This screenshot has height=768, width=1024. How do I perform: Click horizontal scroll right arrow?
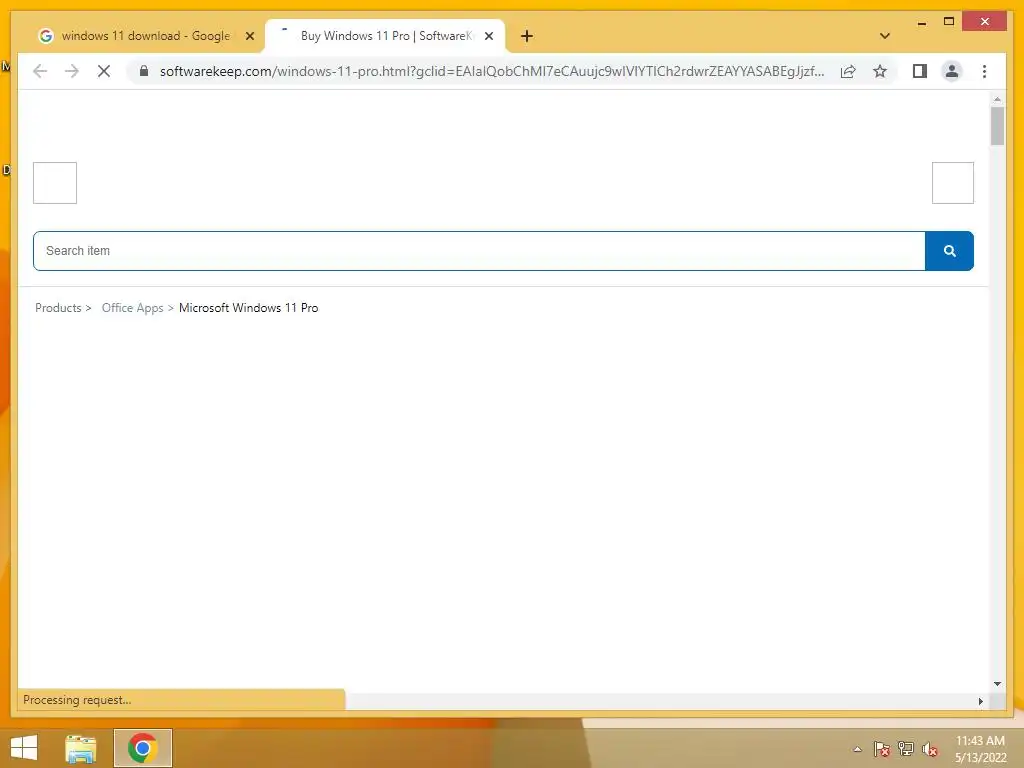tap(980, 701)
